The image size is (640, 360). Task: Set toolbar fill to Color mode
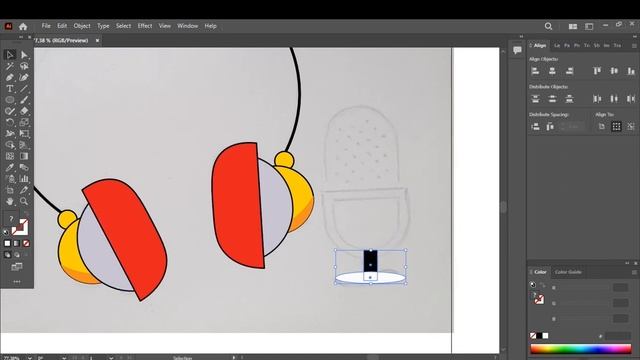[7, 243]
